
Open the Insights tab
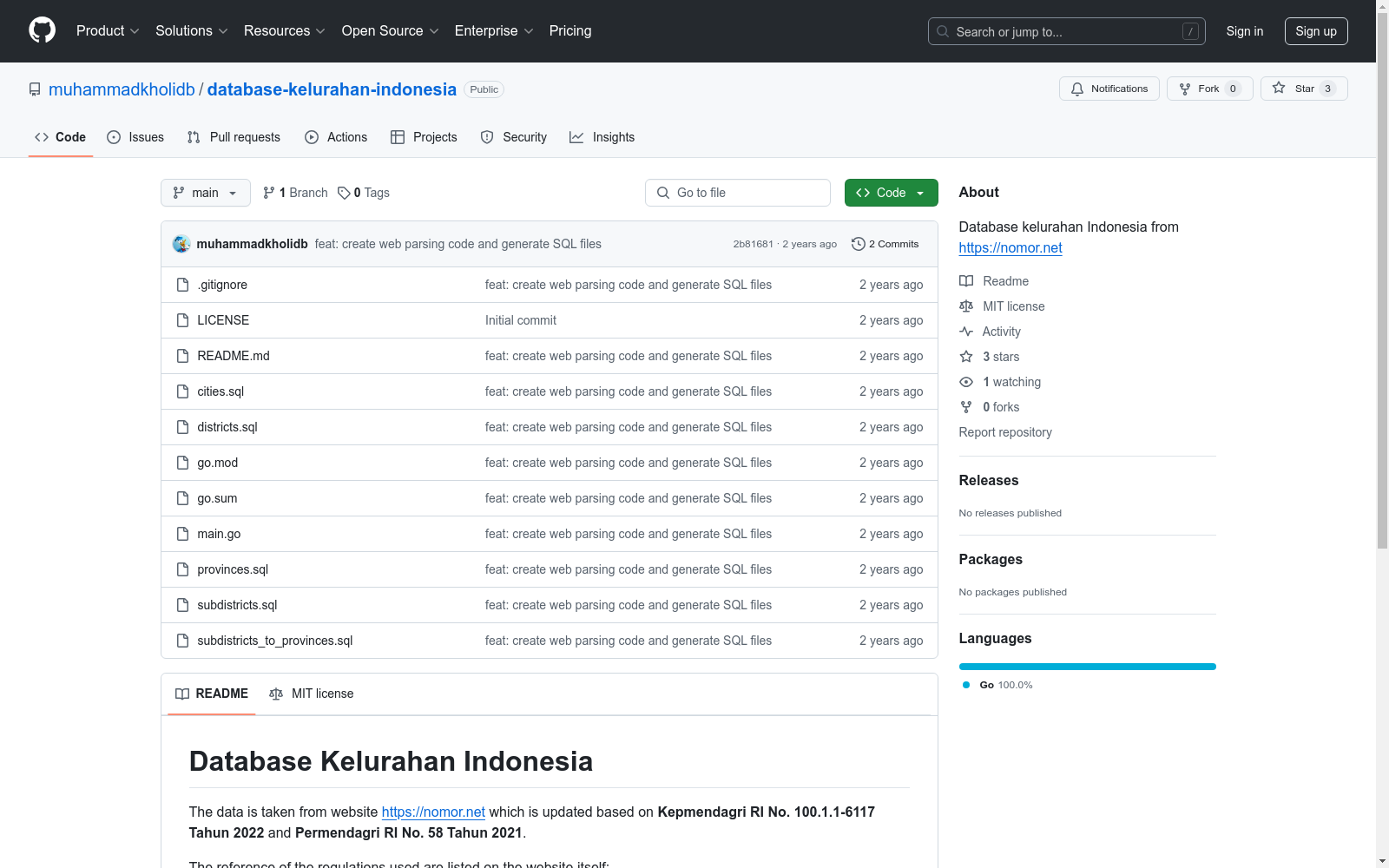(x=602, y=137)
